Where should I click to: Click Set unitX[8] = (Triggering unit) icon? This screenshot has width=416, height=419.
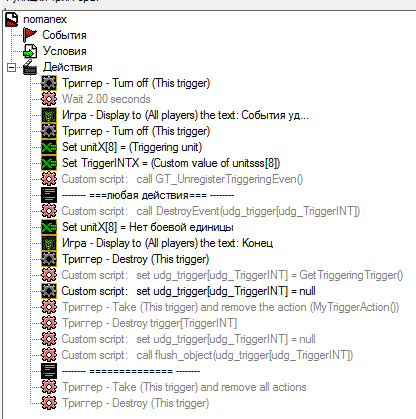49,147
